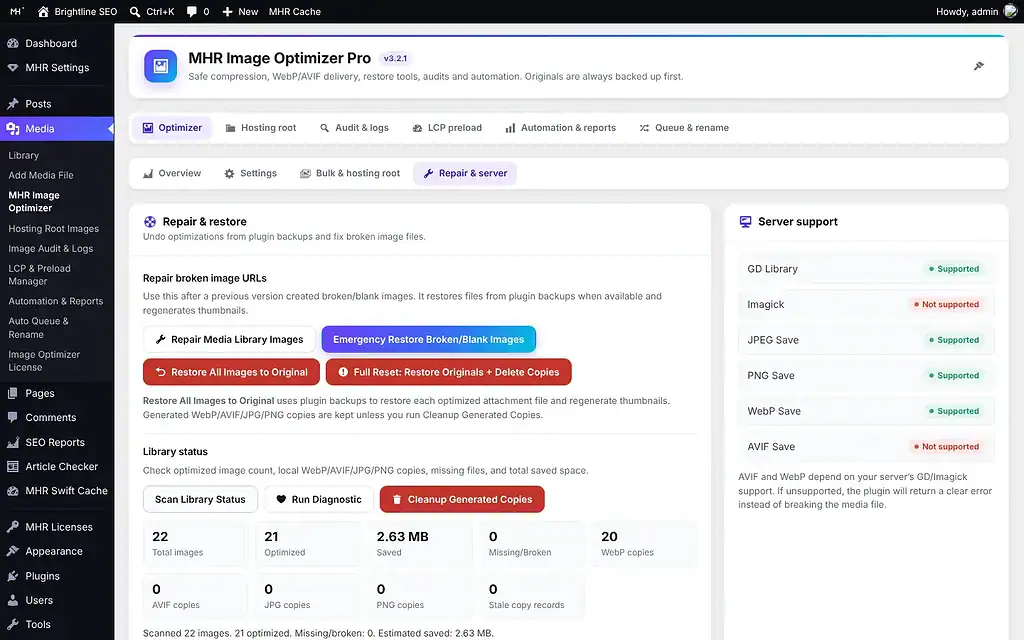This screenshot has width=1024, height=640.
Task: Switch to the Overview sub-tab
Action: click(x=172, y=173)
